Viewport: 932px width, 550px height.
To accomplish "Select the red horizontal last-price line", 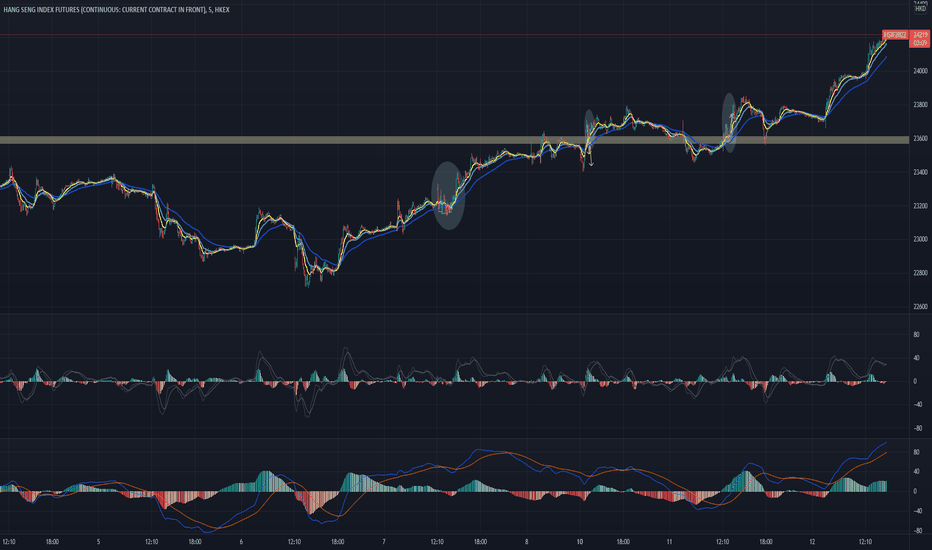I will point(441,35).
